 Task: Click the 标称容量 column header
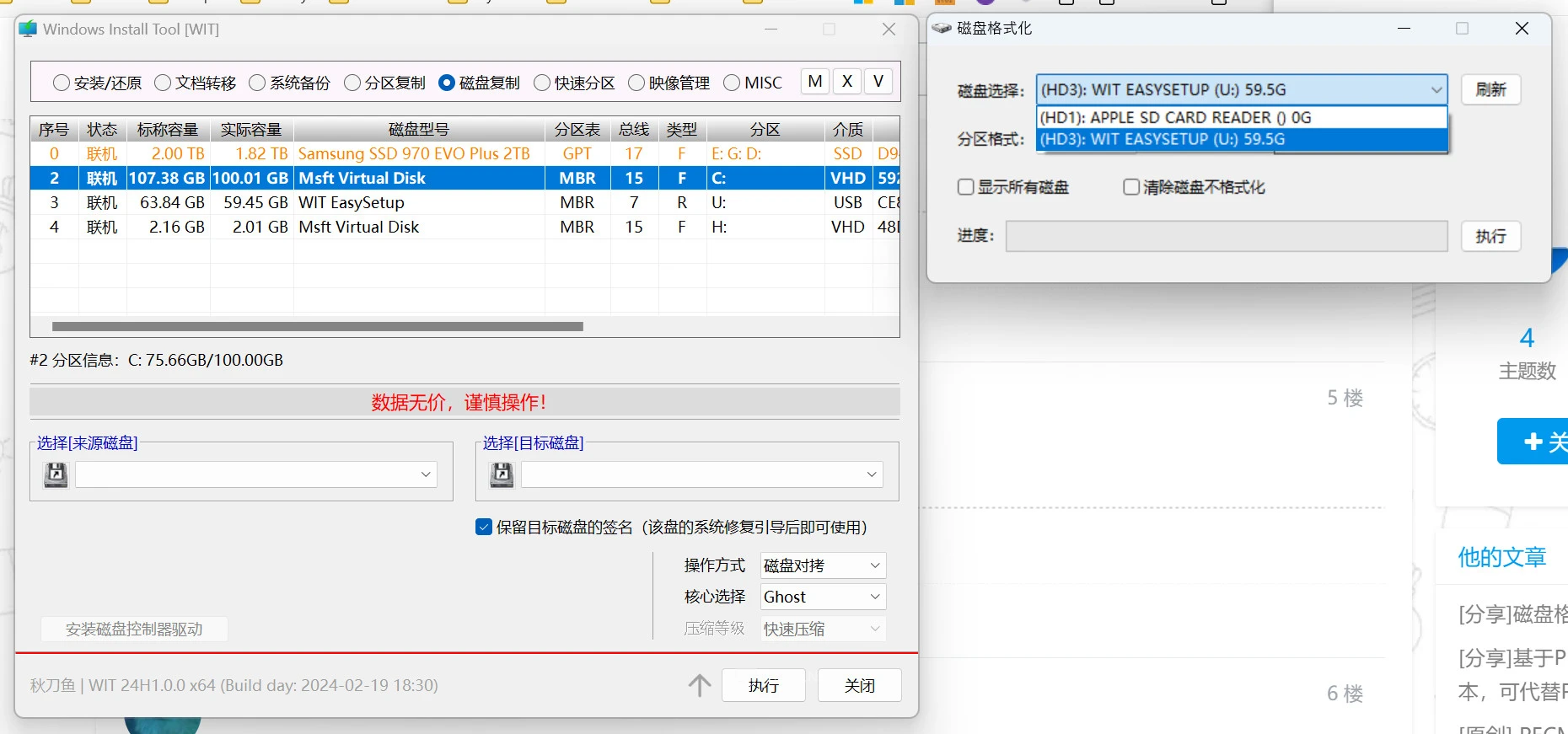coord(168,130)
